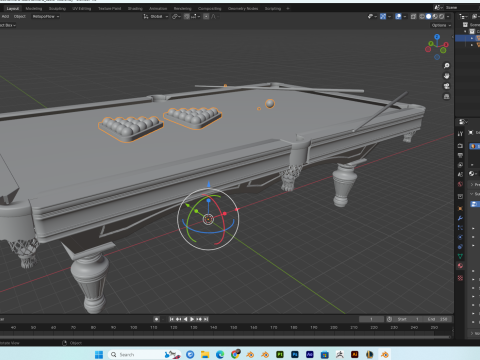
Task: Open the Modeling workspace tab
Action: (x=34, y=9)
